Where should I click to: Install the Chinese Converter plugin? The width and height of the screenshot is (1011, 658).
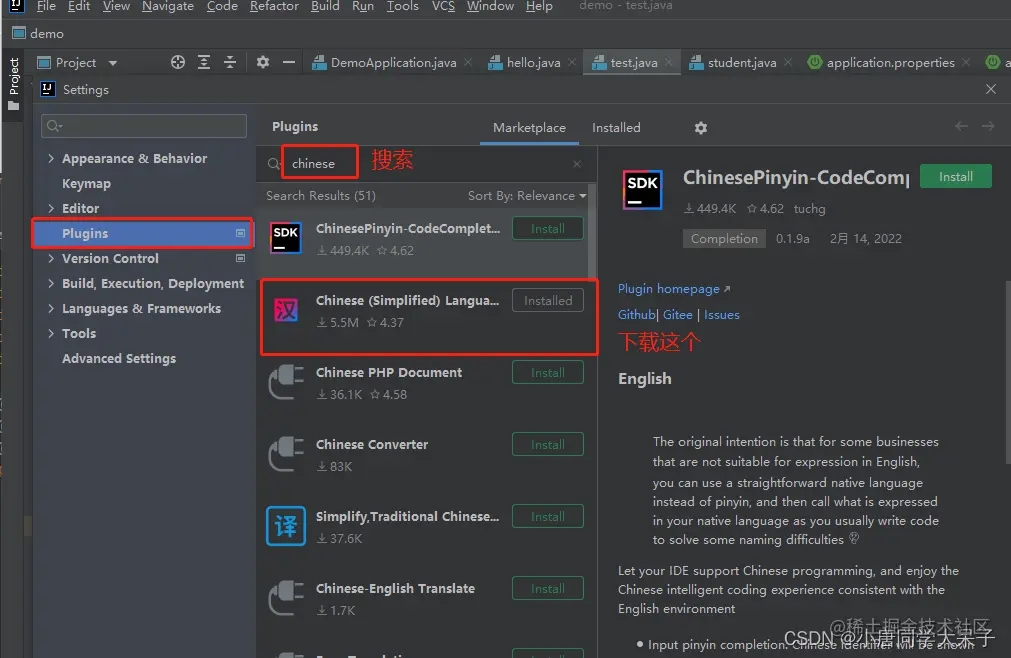pos(548,445)
